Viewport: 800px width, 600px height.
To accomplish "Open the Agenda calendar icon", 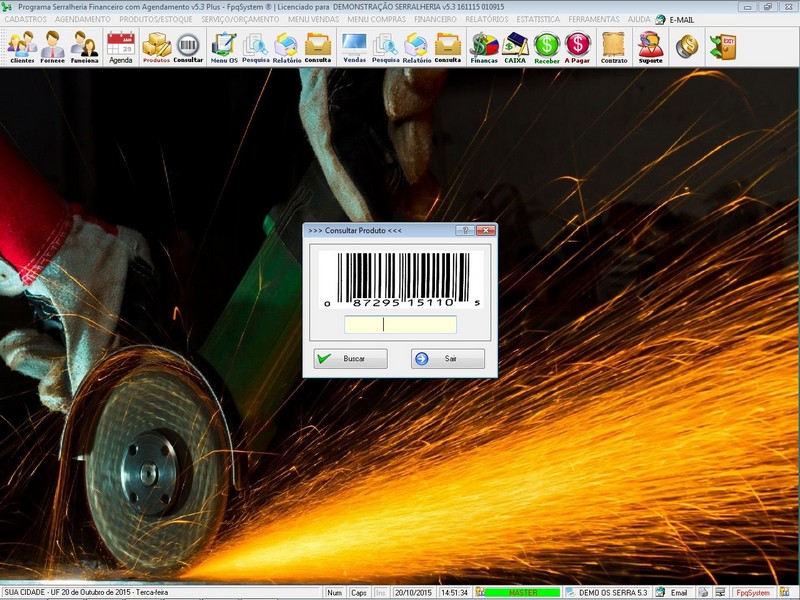I will (x=121, y=47).
